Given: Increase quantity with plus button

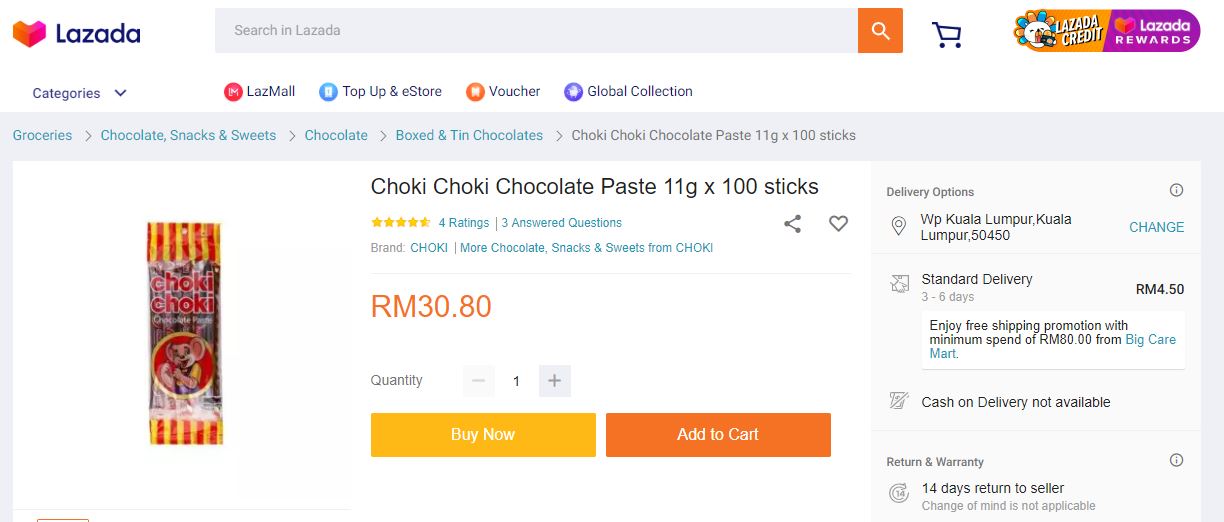Looking at the screenshot, I should coord(555,381).
